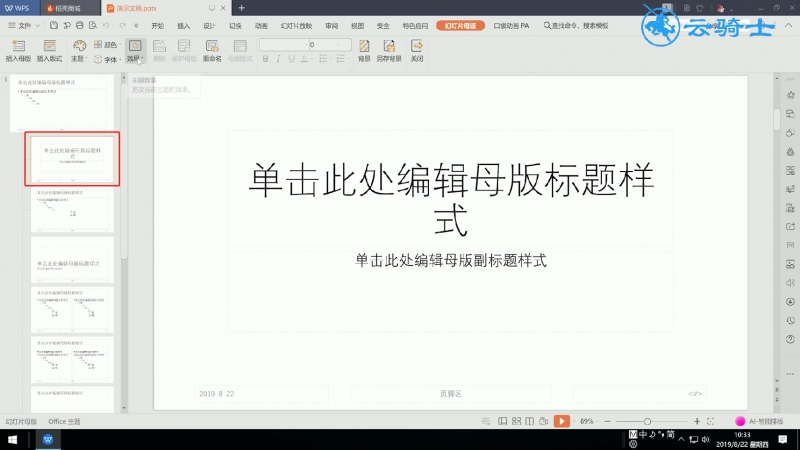Select the first master slide thumbnail
This screenshot has width=800, height=450.
click(x=62, y=103)
